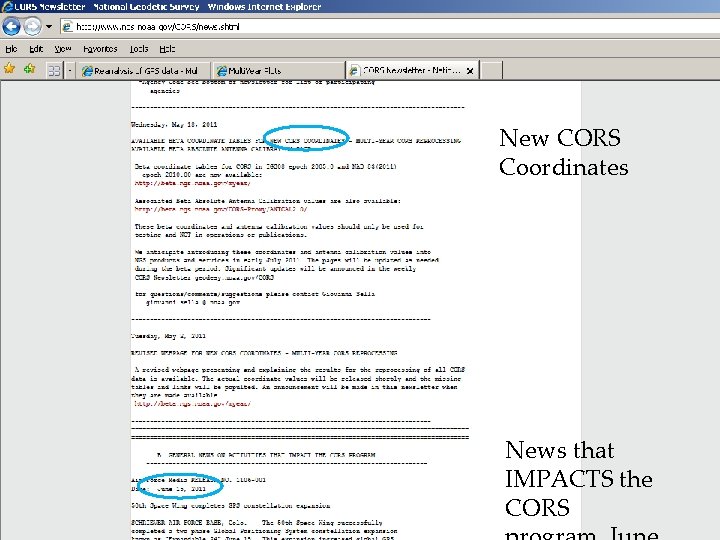The width and height of the screenshot is (720, 540).
Task: Close the CORS Newsletter tab
Action: pyautogui.click(x=470, y=71)
